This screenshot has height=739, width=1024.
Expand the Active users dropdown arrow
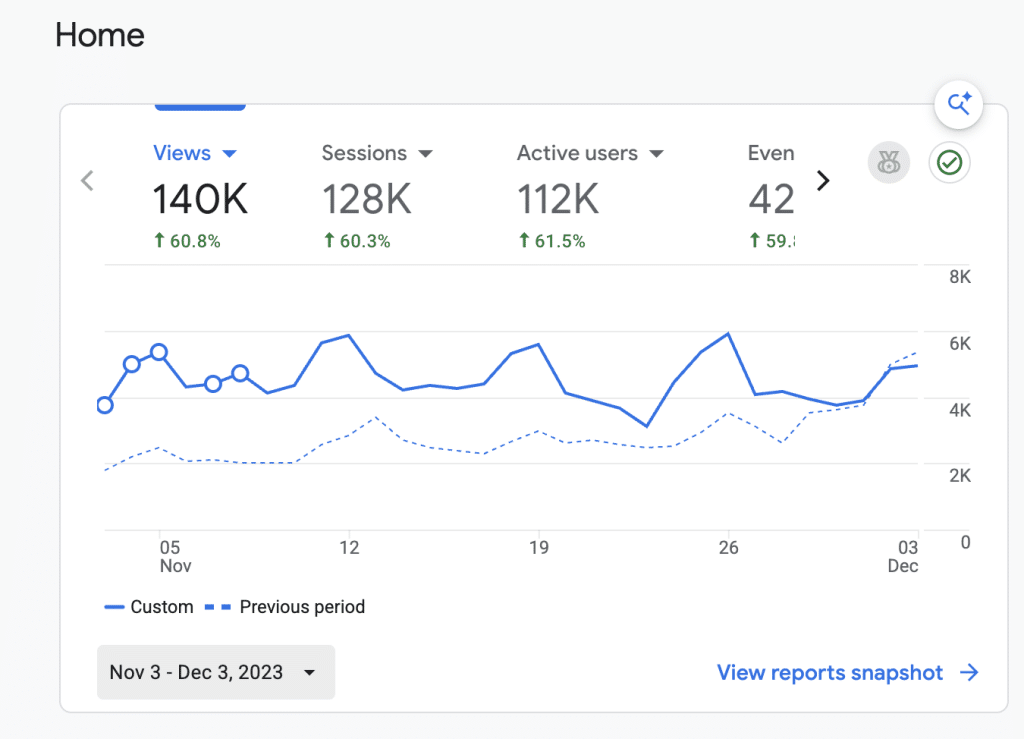(x=656, y=154)
